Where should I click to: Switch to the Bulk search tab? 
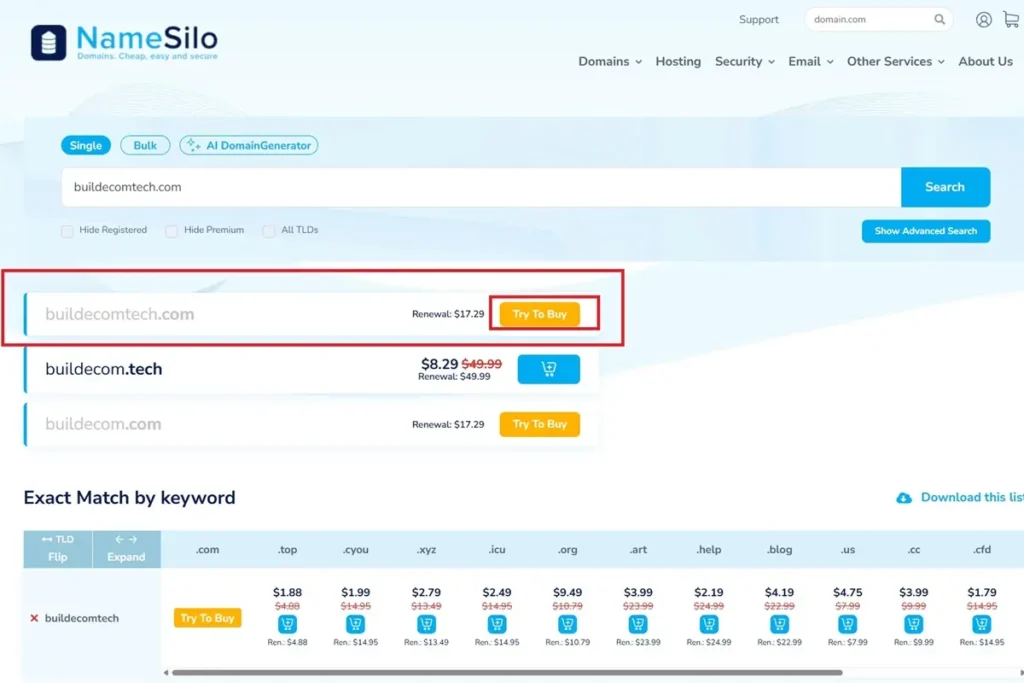click(145, 145)
